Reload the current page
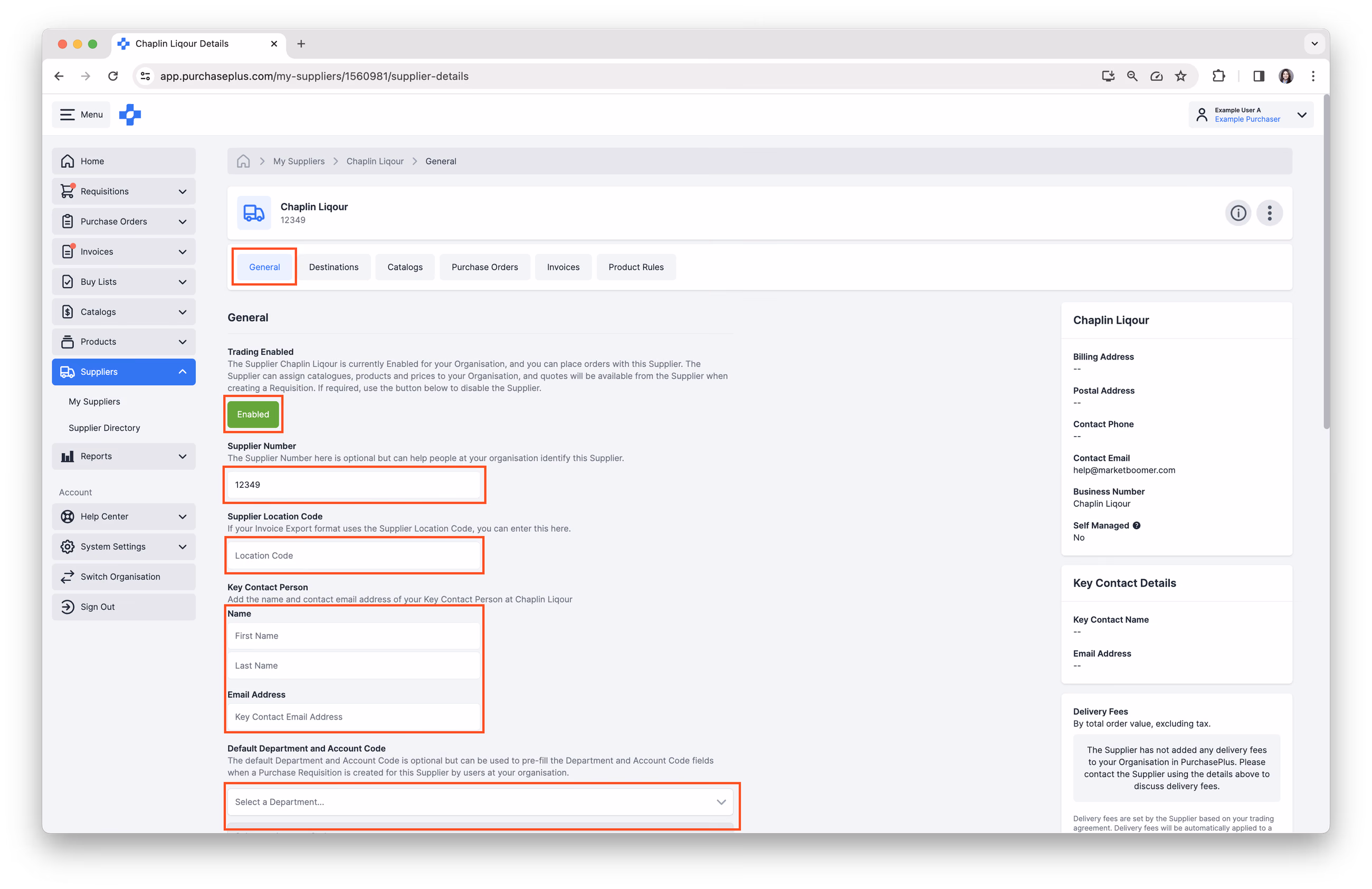This screenshot has height=889, width=1372. (x=113, y=76)
